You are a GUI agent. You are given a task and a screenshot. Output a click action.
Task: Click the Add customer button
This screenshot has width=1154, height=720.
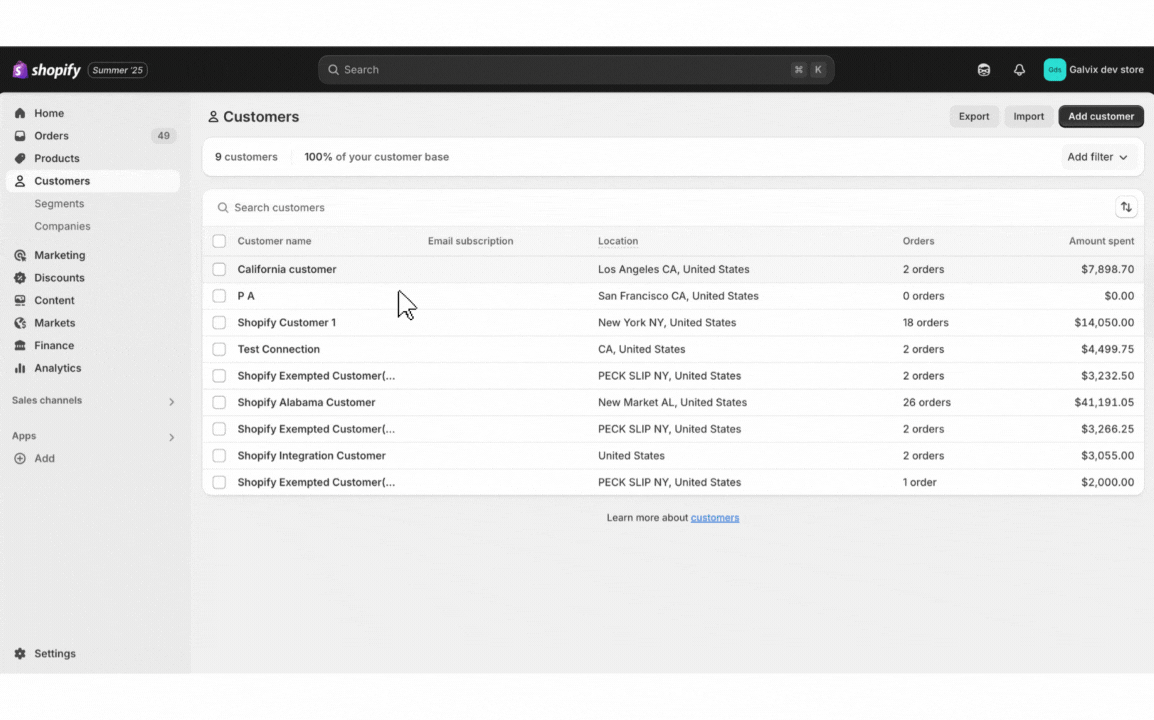click(x=1101, y=116)
